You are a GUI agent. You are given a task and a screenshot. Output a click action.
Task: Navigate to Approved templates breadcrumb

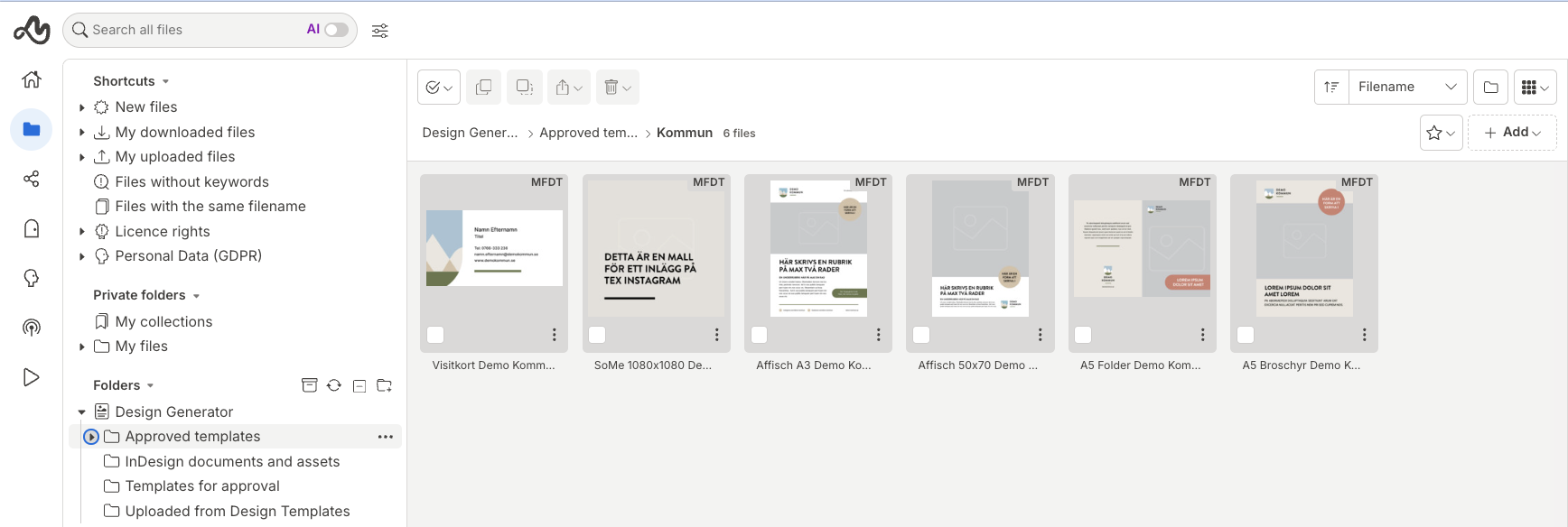(x=588, y=133)
